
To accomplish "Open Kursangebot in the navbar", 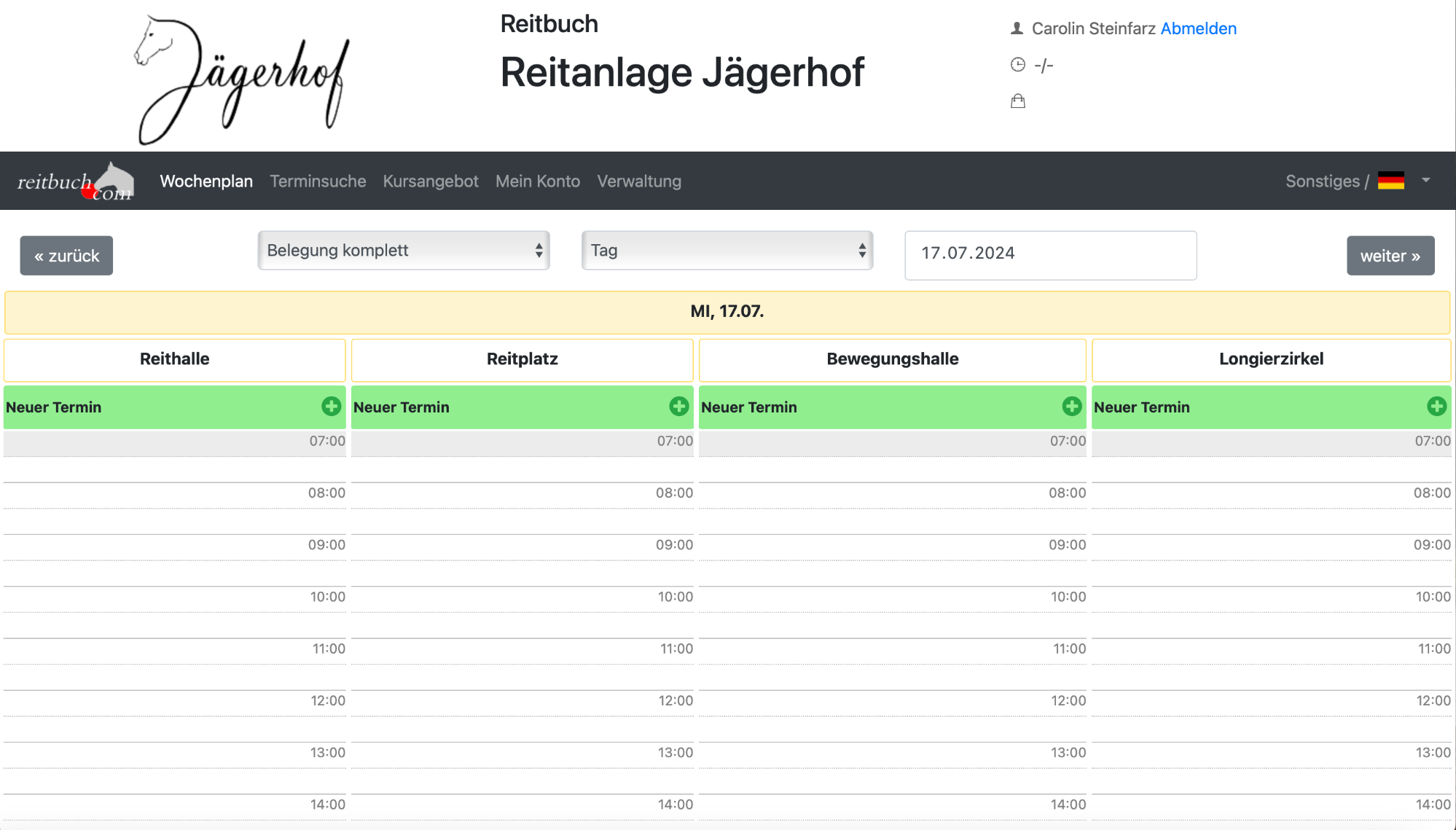I will click(431, 181).
